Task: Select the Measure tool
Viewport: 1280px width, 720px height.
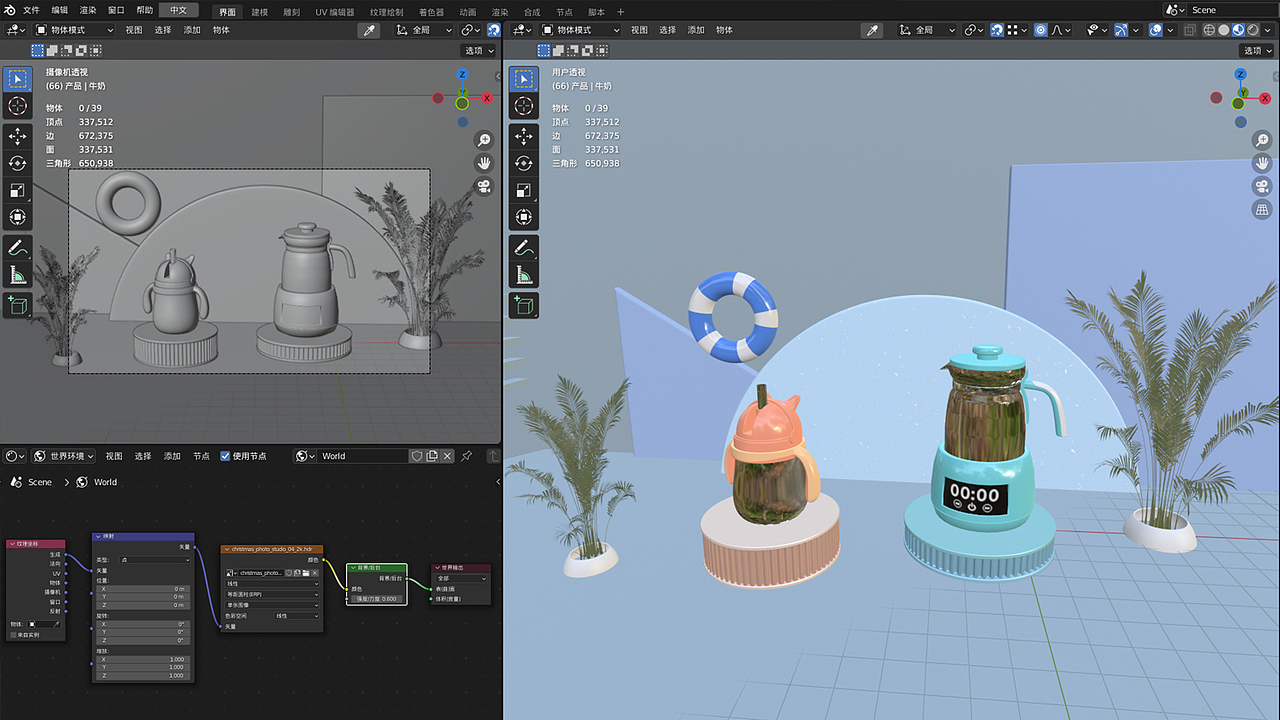Action: (17, 277)
